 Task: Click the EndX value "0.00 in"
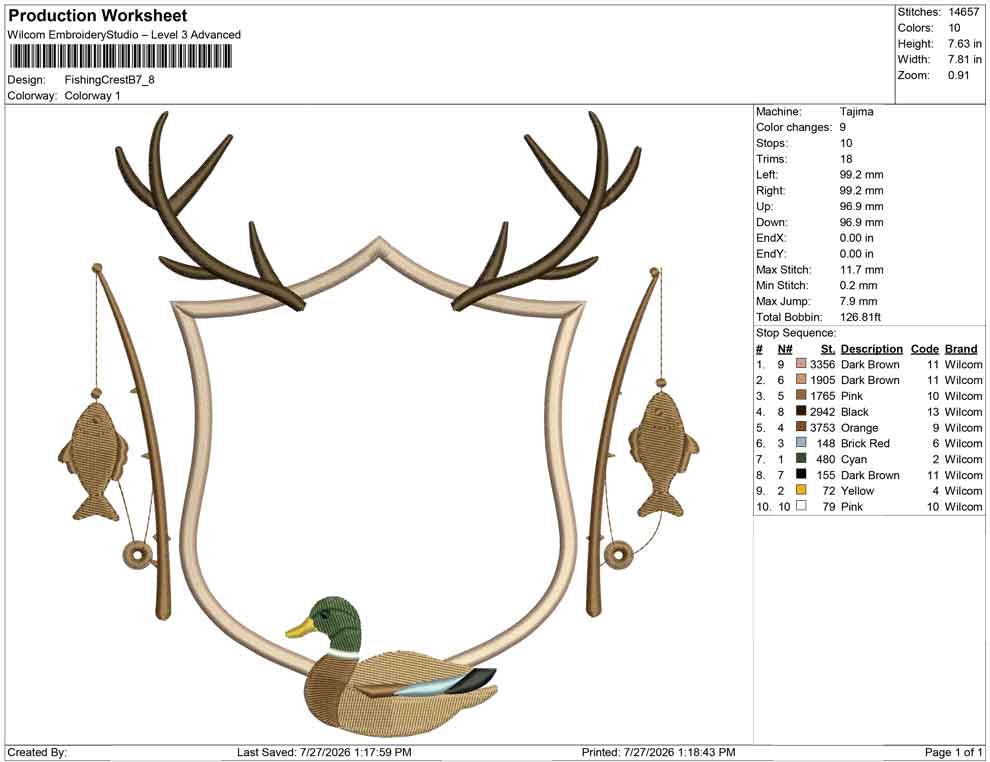(857, 238)
